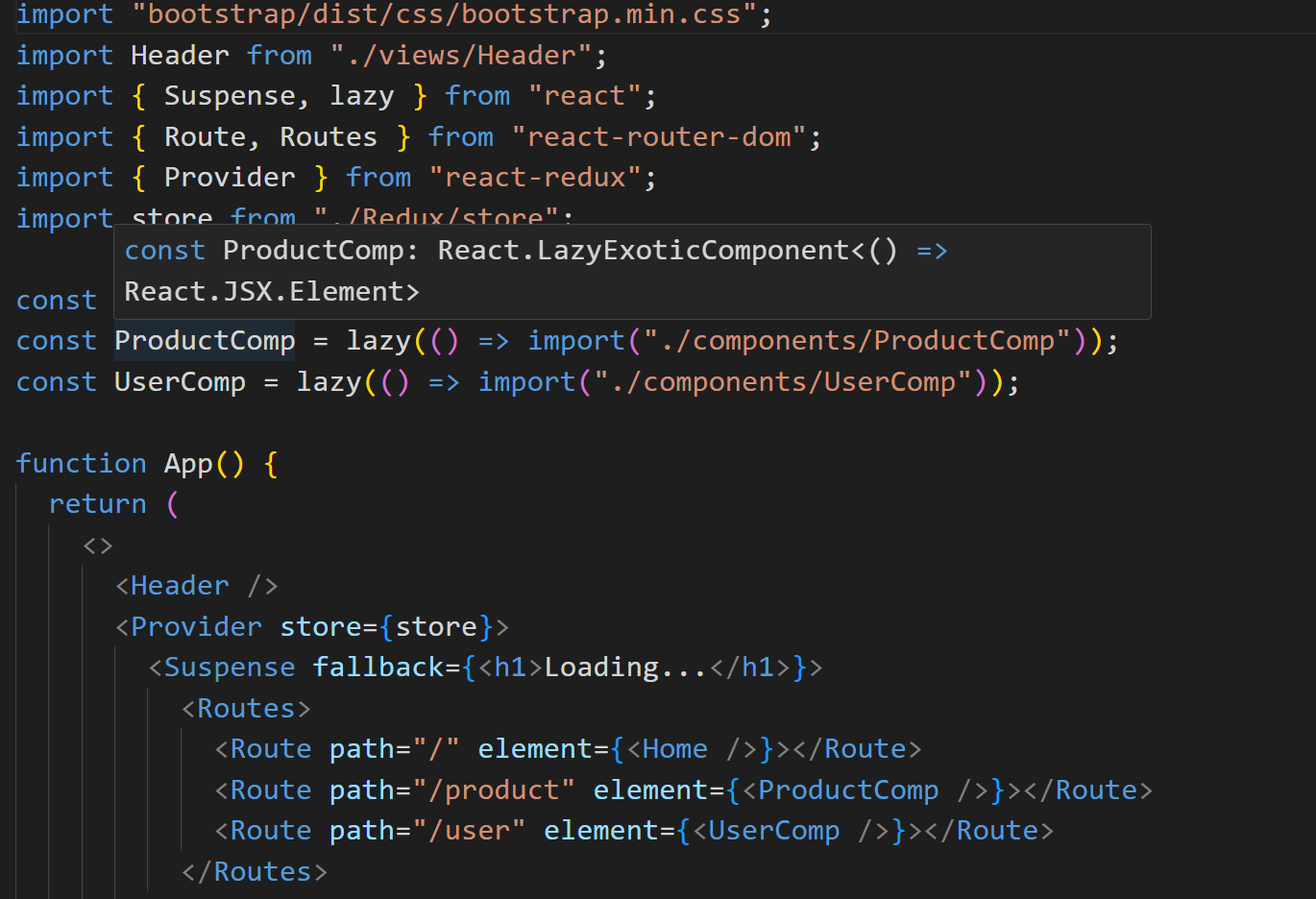Place cursor on Suspense in the react import

pos(230,96)
